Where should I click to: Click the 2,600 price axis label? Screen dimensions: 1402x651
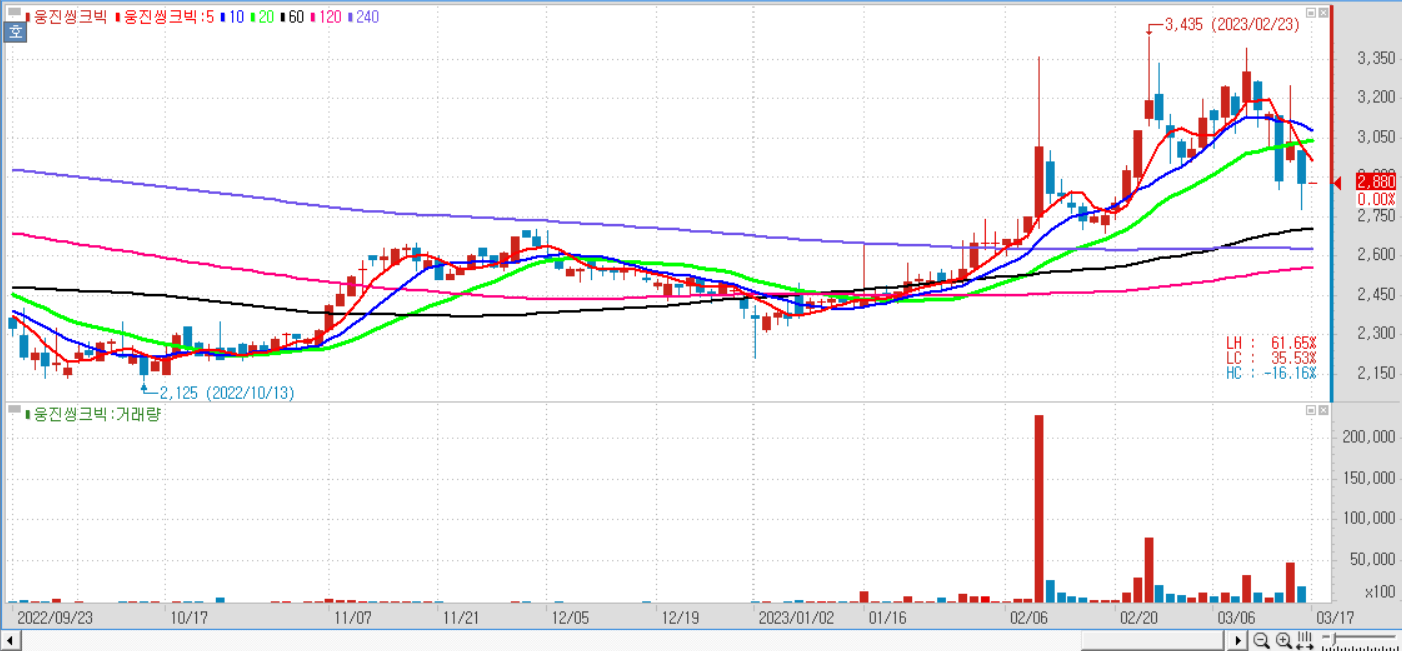point(1376,255)
